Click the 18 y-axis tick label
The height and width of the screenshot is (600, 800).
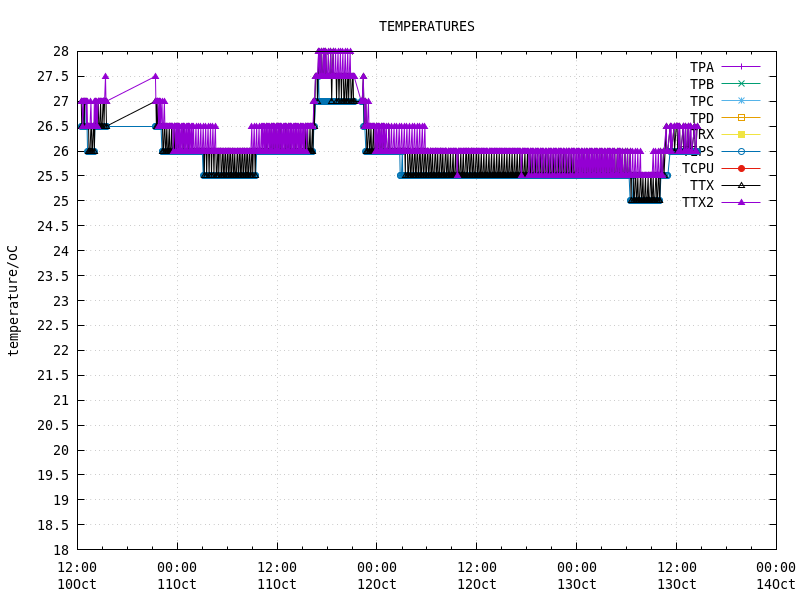pos(61,550)
